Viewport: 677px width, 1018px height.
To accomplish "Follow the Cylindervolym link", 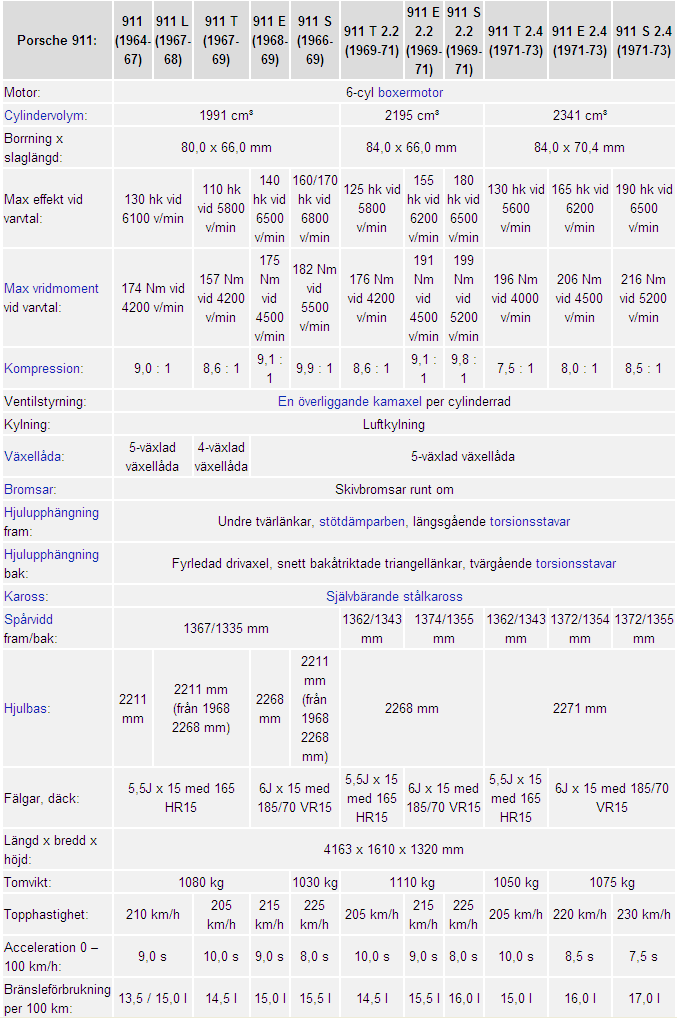I will 45,116.
